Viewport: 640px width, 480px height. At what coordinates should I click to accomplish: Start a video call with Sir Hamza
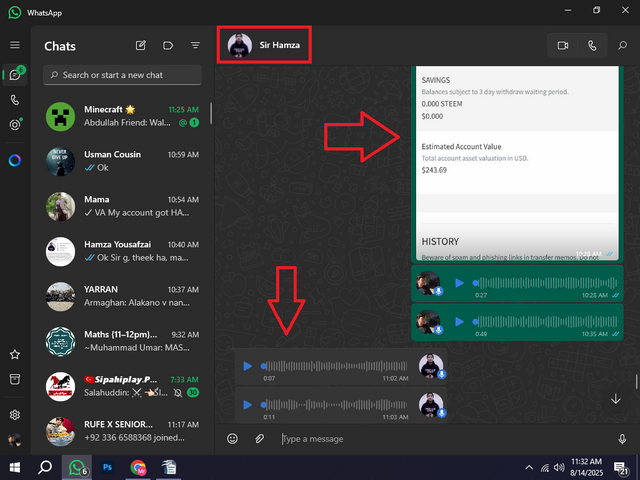click(x=563, y=45)
